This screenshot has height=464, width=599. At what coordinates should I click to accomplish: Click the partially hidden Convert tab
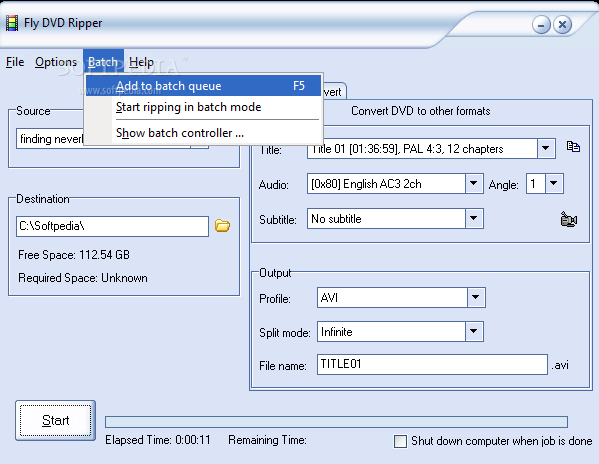(x=334, y=92)
